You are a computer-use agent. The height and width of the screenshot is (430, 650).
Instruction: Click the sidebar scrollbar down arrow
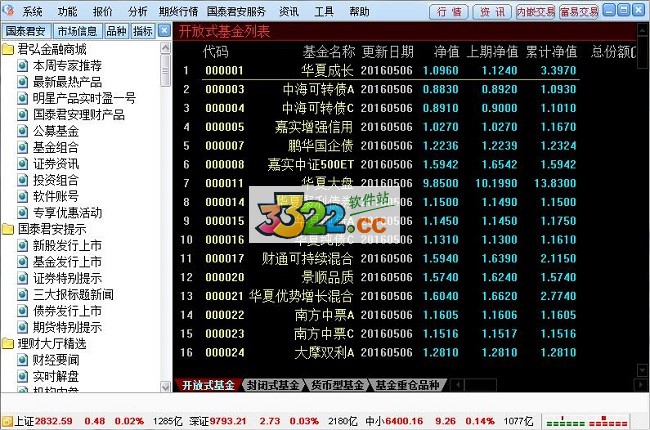[165, 387]
